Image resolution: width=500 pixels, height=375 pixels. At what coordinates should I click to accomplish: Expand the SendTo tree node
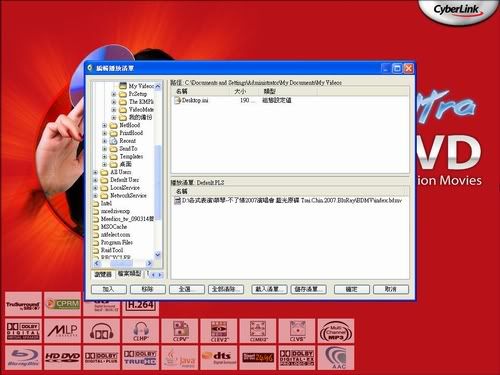(104, 149)
